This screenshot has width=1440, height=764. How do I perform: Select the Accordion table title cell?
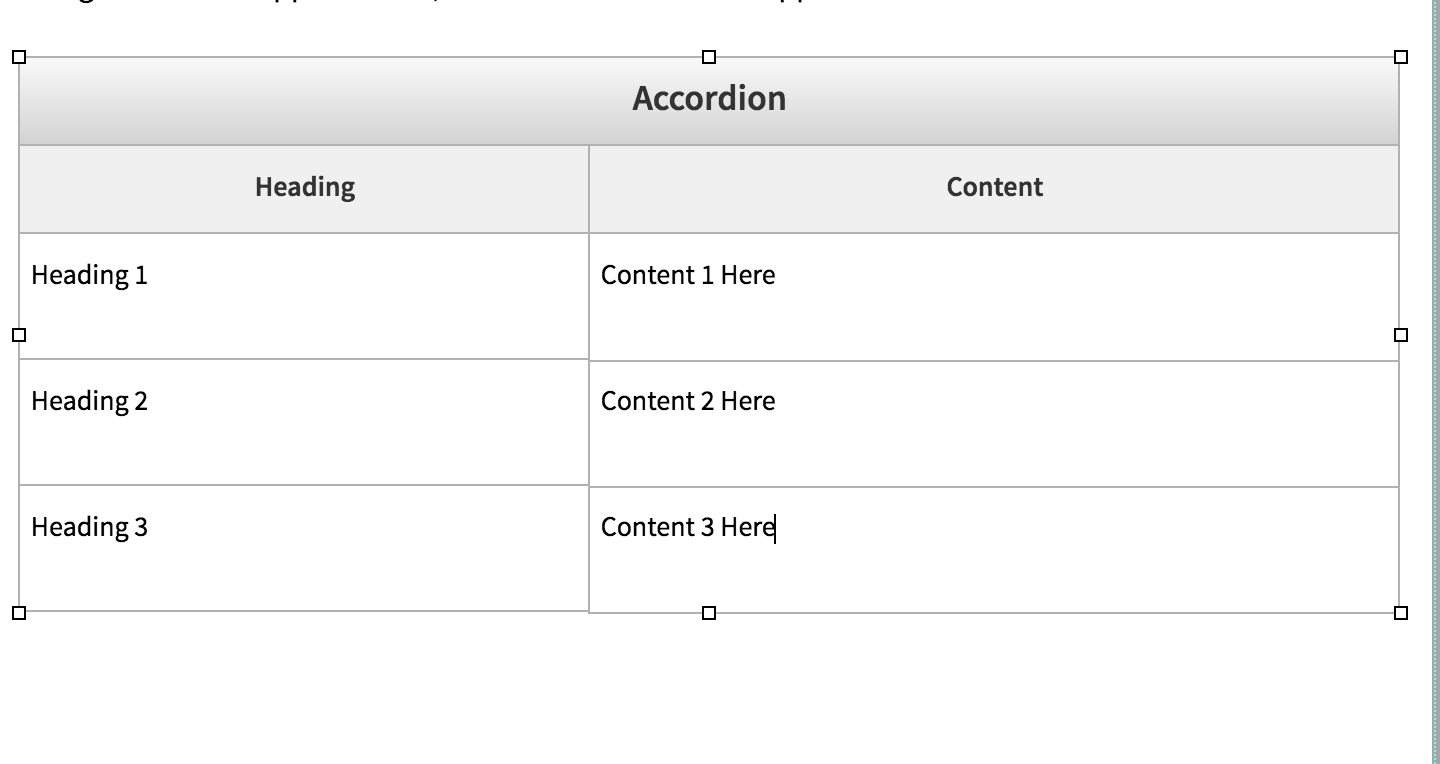click(x=708, y=98)
